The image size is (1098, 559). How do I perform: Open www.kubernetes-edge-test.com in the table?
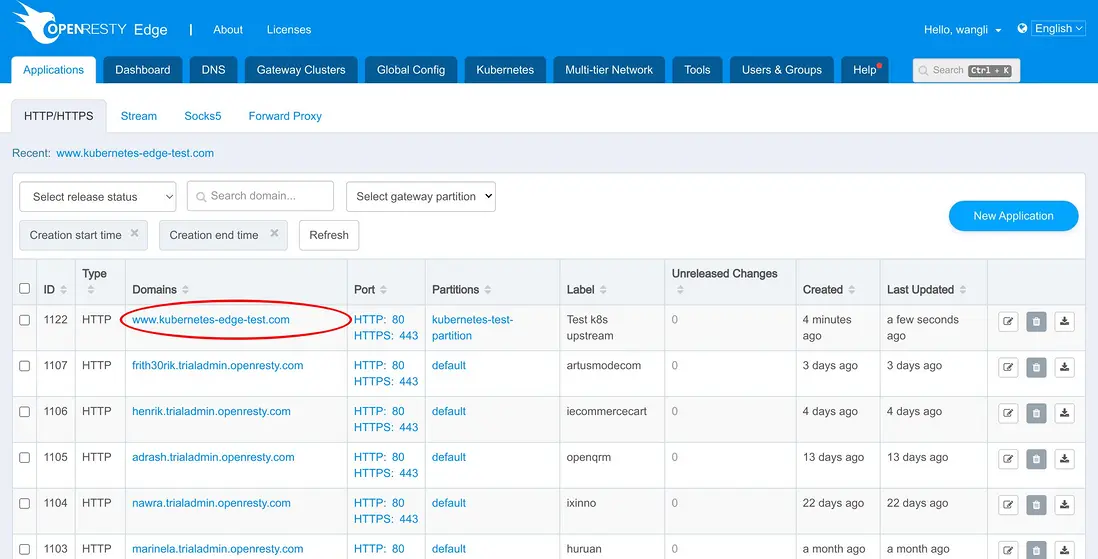click(211, 319)
